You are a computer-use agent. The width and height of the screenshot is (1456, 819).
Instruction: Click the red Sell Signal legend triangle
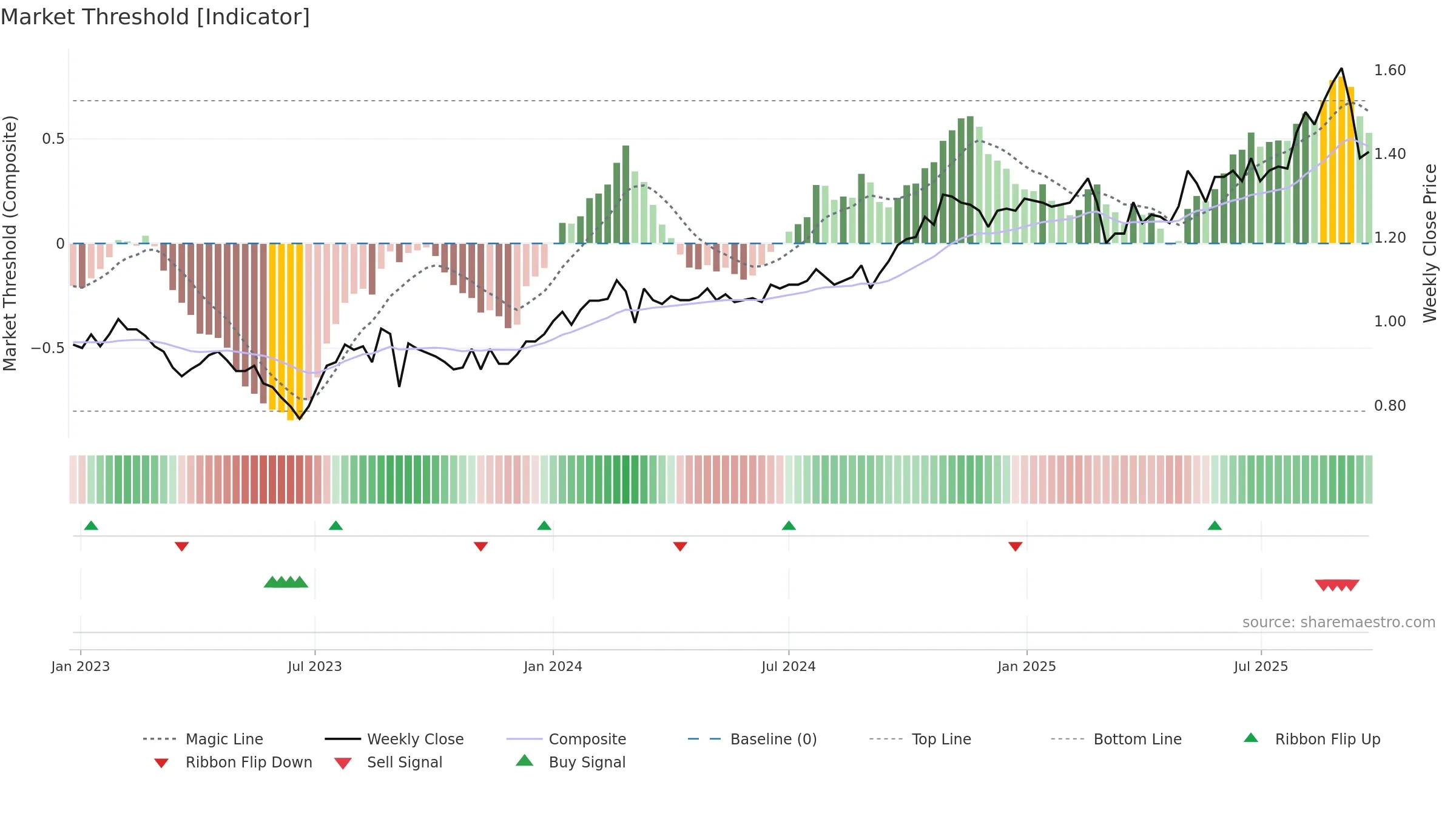click(343, 763)
